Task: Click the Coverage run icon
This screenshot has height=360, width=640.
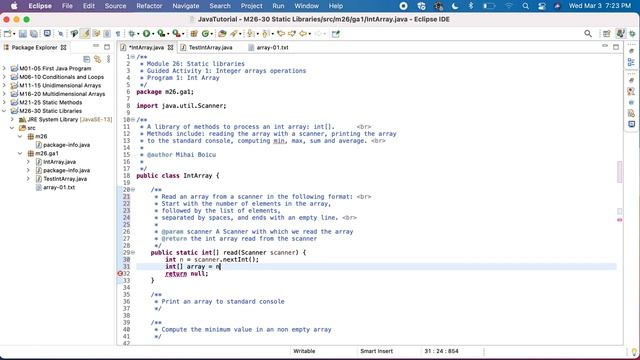Action: (x=161, y=34)
